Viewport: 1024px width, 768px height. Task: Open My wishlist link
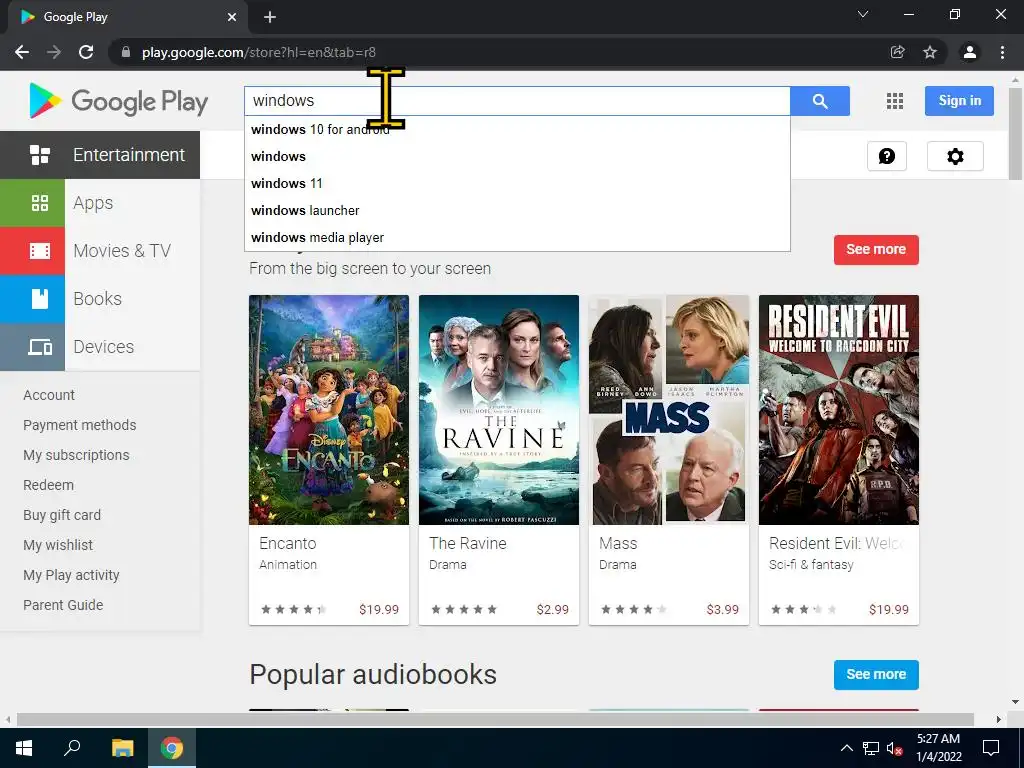pos(58,545)
